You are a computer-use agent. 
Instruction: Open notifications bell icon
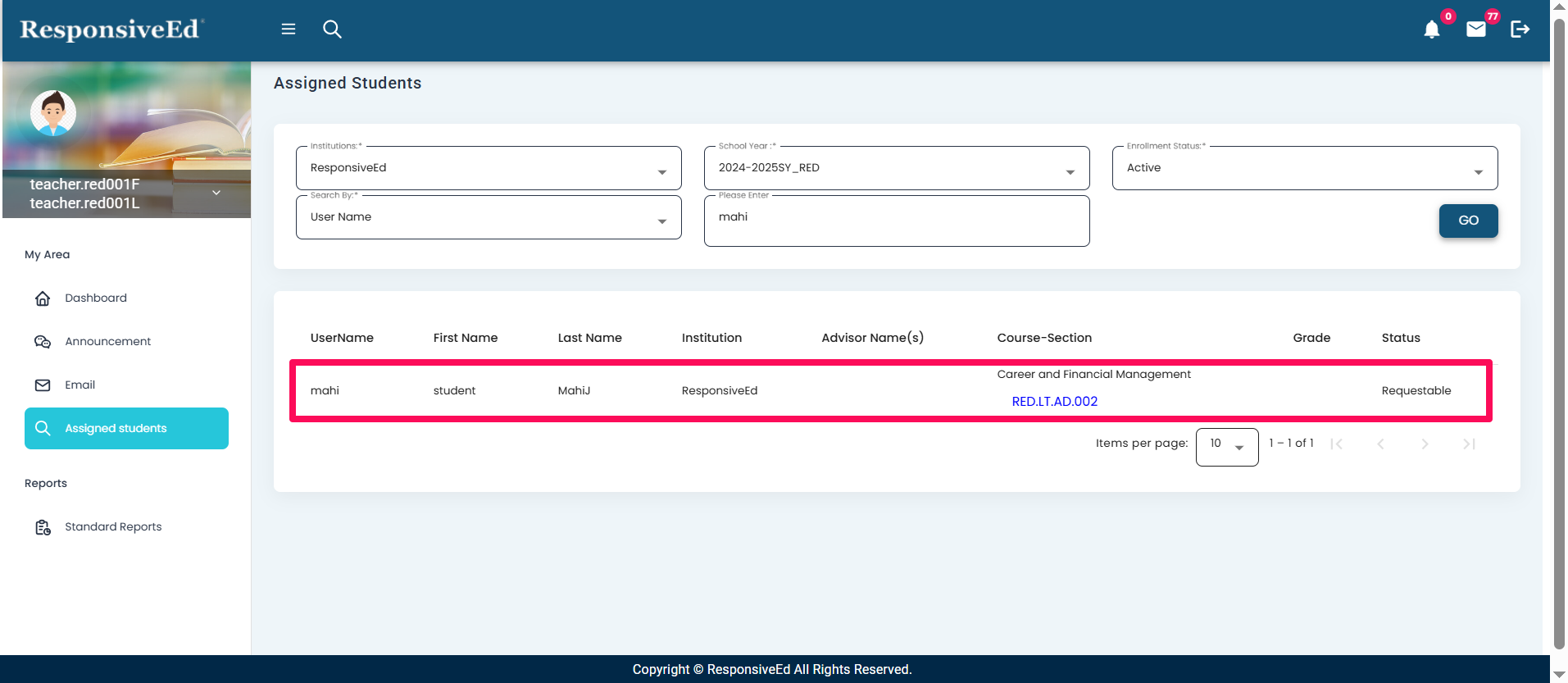pos(1431,30)
